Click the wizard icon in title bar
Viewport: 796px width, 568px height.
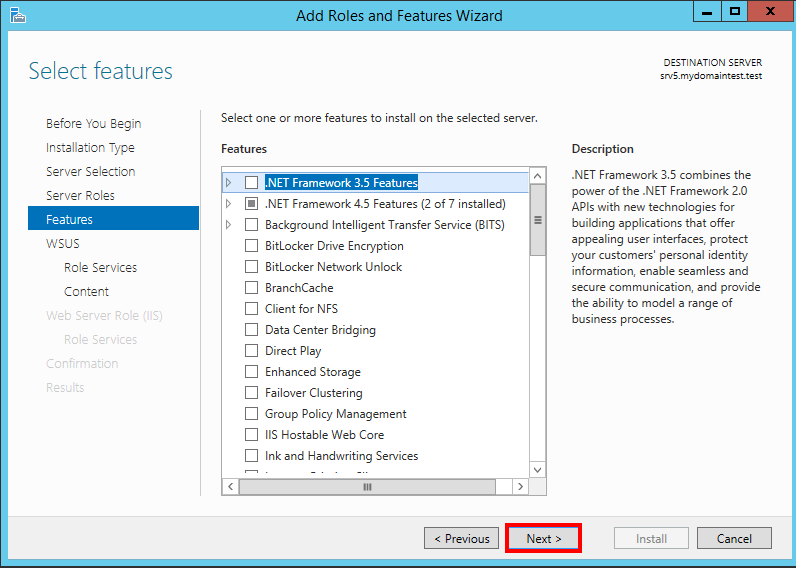17,15
